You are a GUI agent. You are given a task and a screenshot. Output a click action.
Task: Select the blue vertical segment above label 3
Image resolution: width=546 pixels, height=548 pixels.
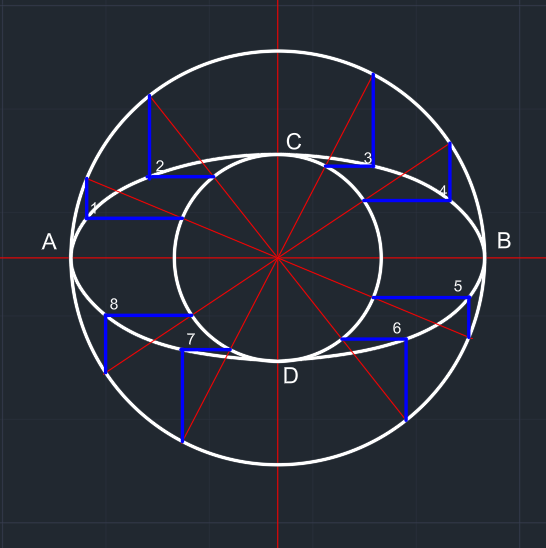tap(373, 120)
